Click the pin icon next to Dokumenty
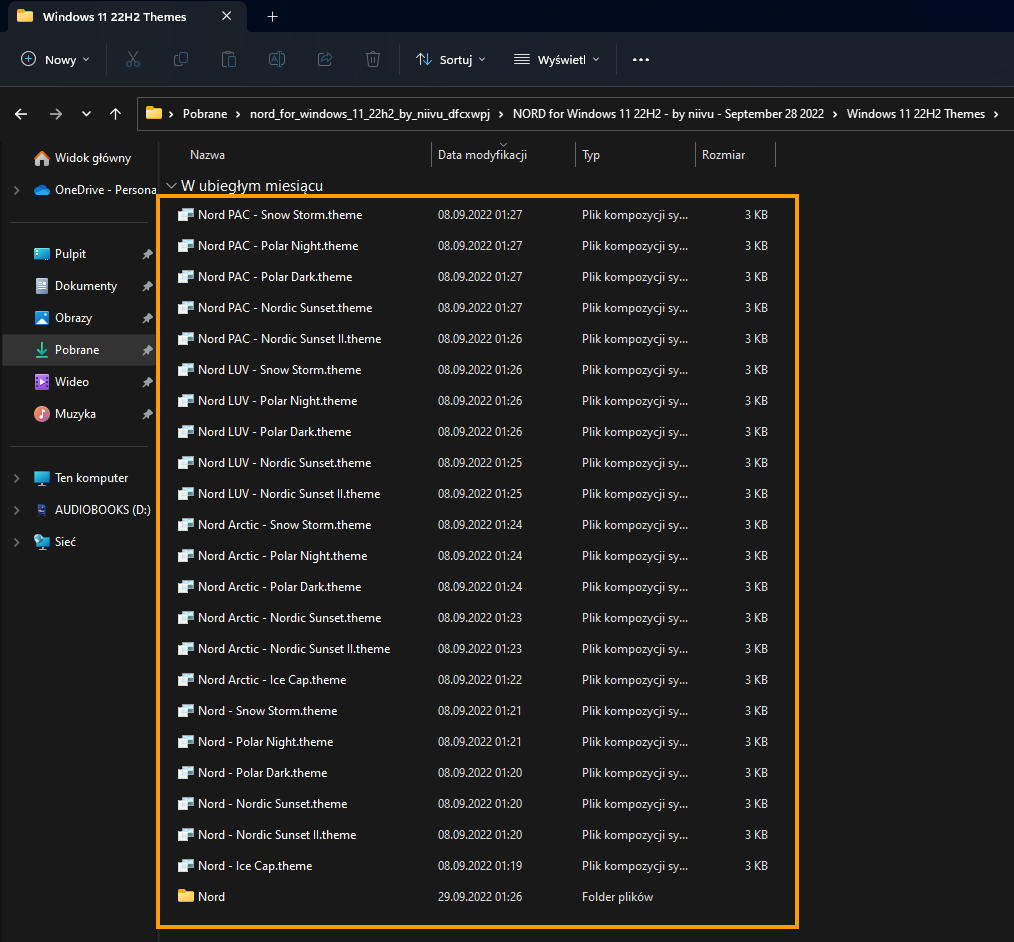 (147, 286)
